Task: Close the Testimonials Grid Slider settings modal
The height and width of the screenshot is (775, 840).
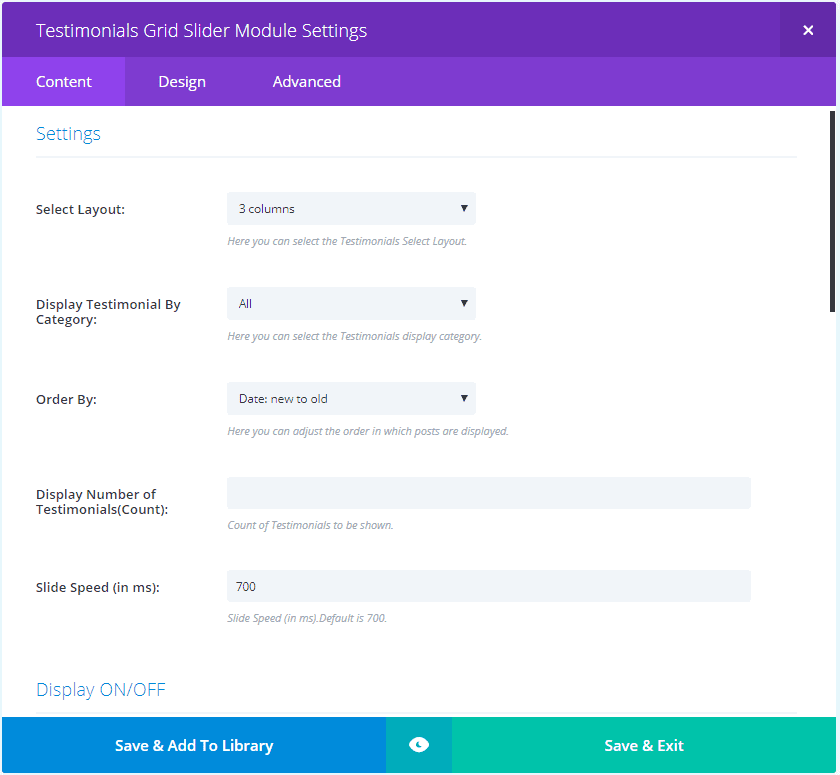Action: pos(808,30)
